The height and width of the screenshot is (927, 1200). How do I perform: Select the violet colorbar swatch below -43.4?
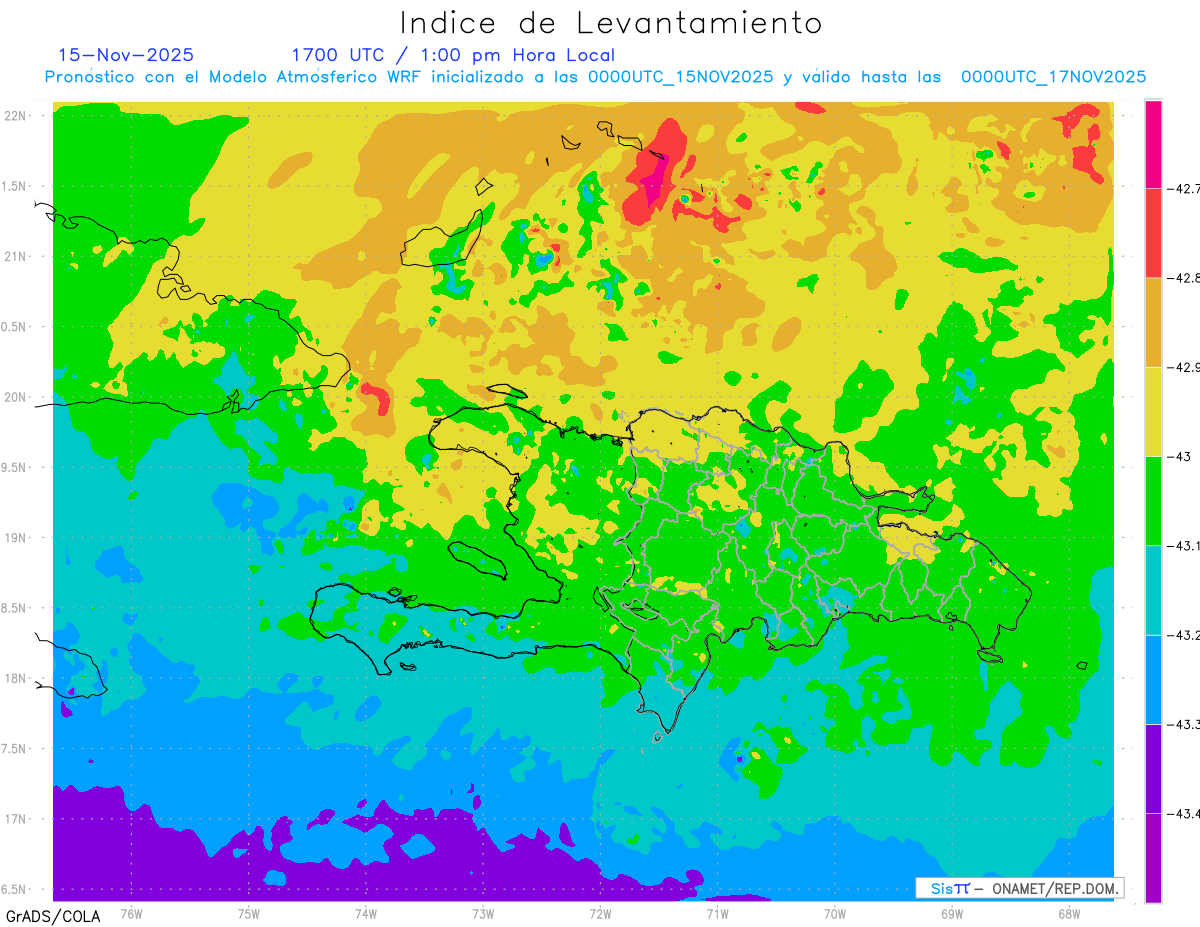[x=1153, y=857]
